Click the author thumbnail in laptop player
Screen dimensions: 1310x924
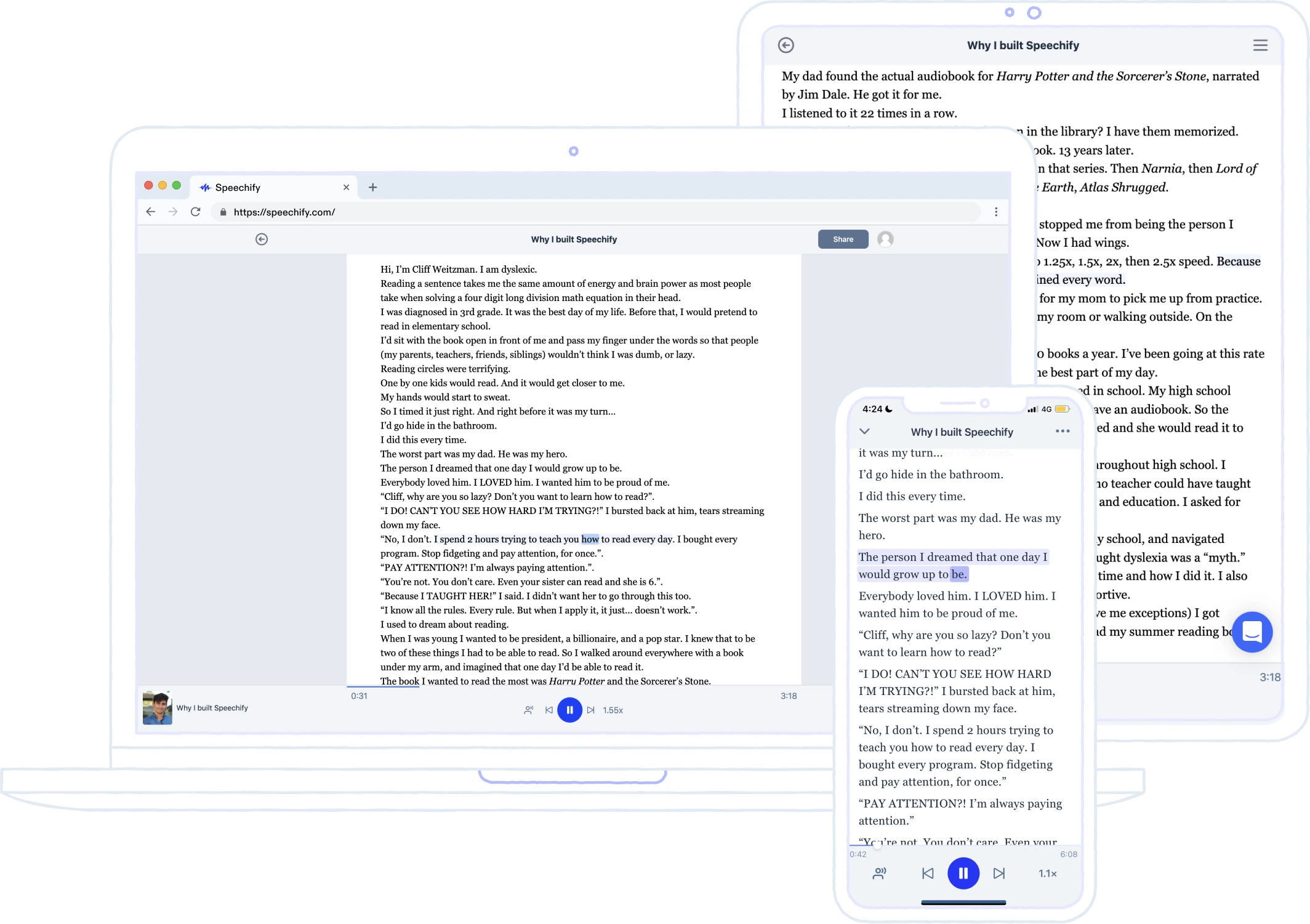point(158,708)
